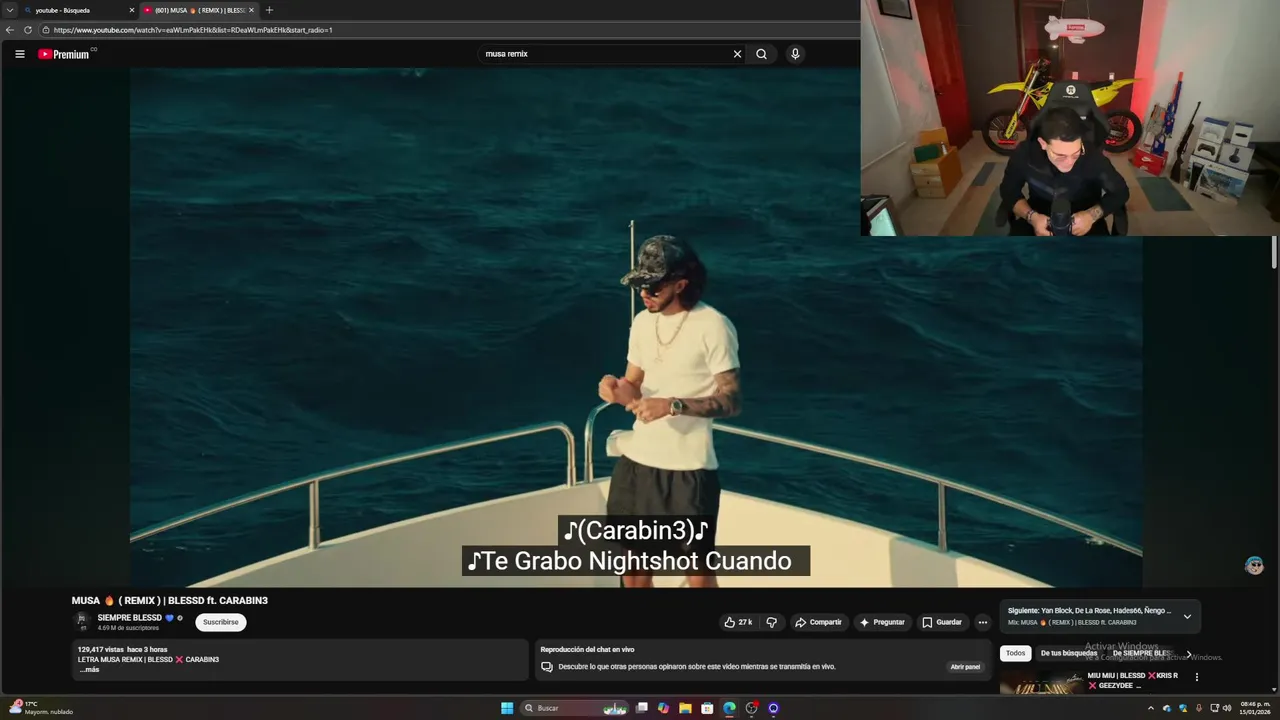Click the video player area

[x=636, y=327]
